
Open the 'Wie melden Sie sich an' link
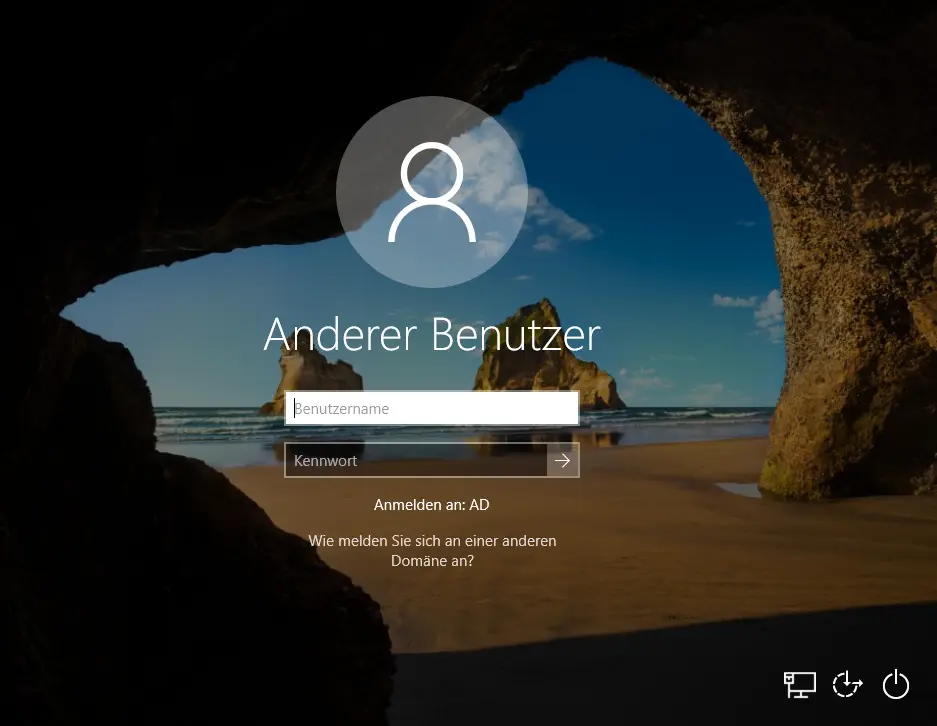tap(432, 541)
